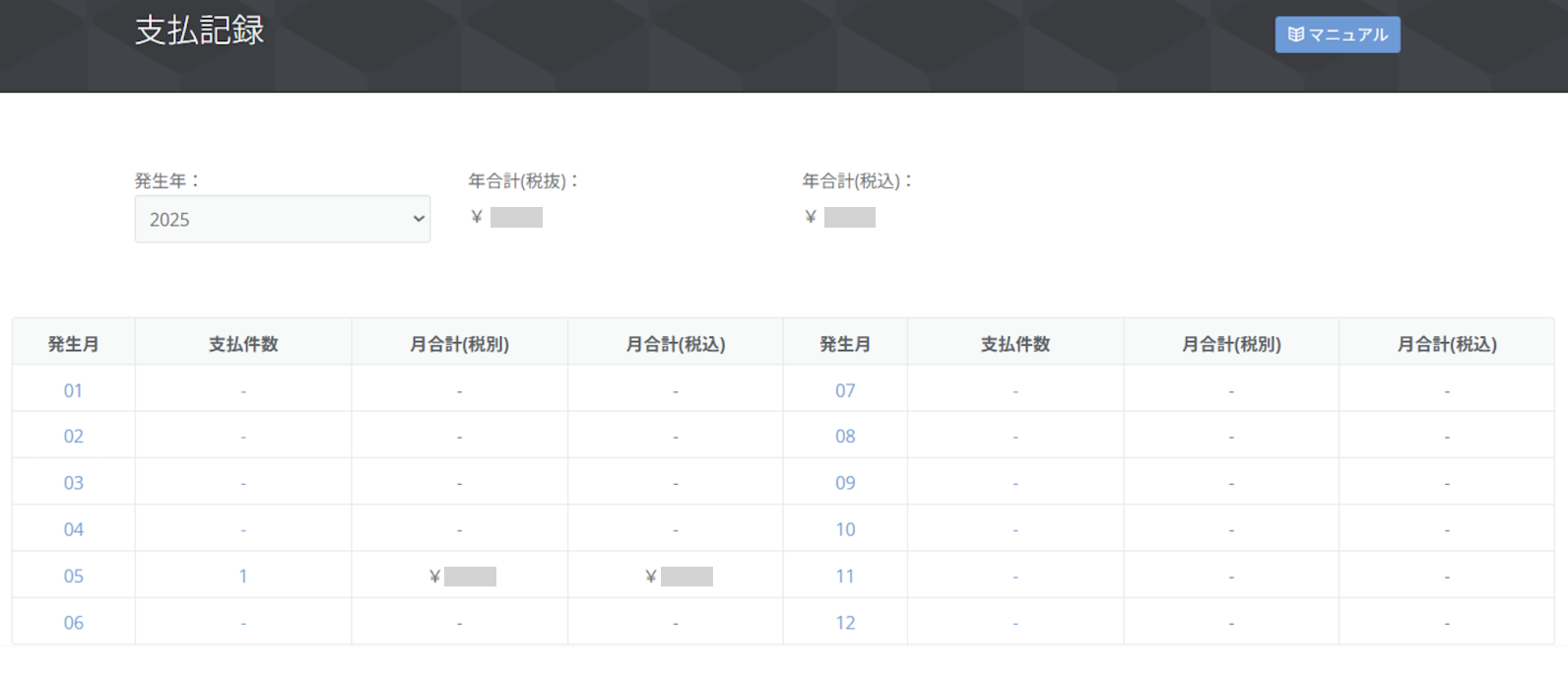Click the 年合計(税込) label

(x=857, y=181)
